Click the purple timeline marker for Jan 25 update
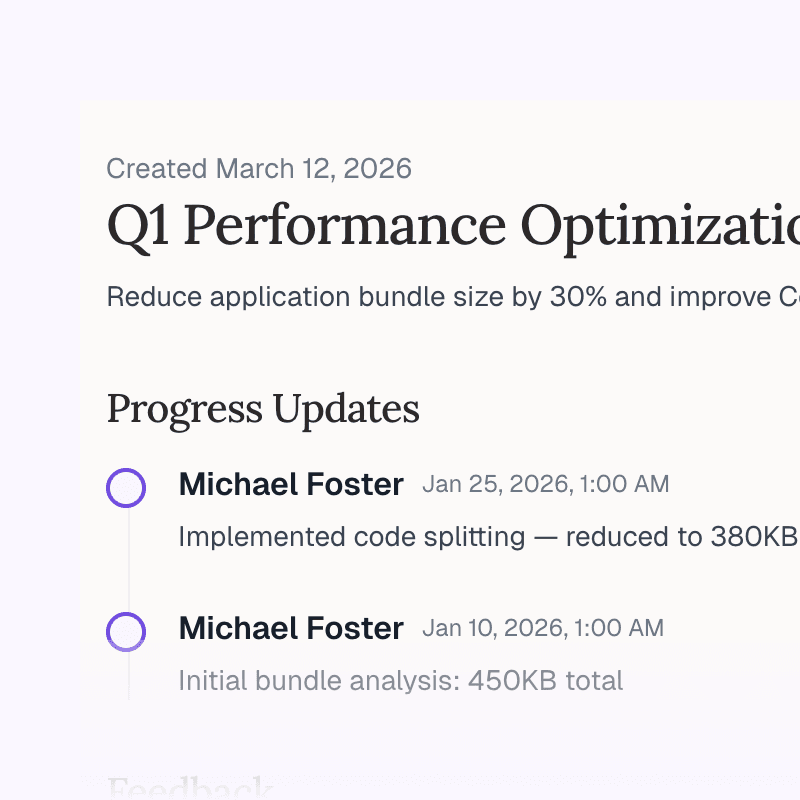This screenshot has height=800, width=800. click(x=126, y=488)
